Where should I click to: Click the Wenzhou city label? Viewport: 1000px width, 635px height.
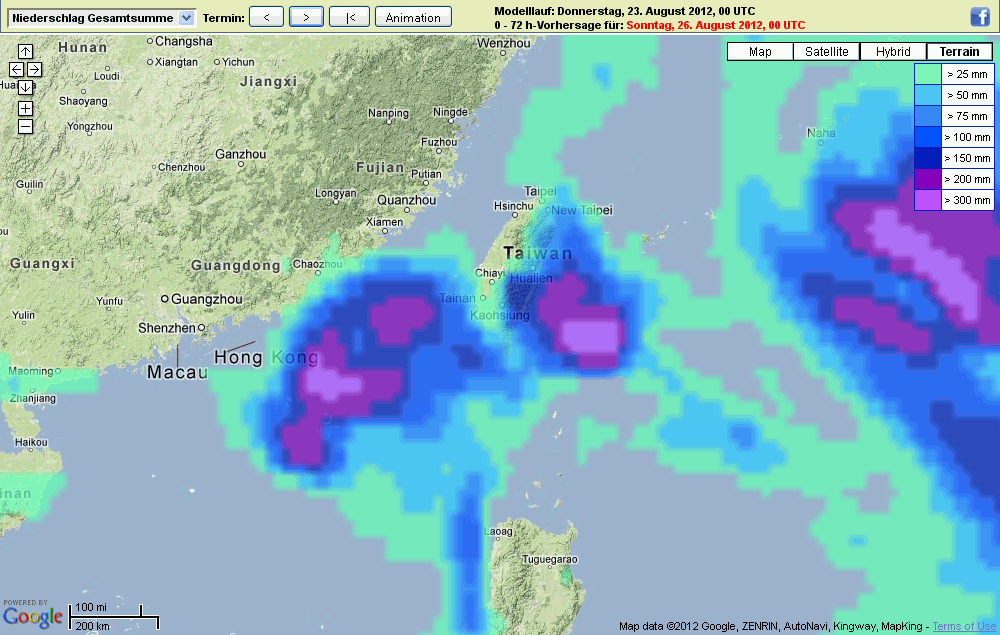(x=504, y=43)
